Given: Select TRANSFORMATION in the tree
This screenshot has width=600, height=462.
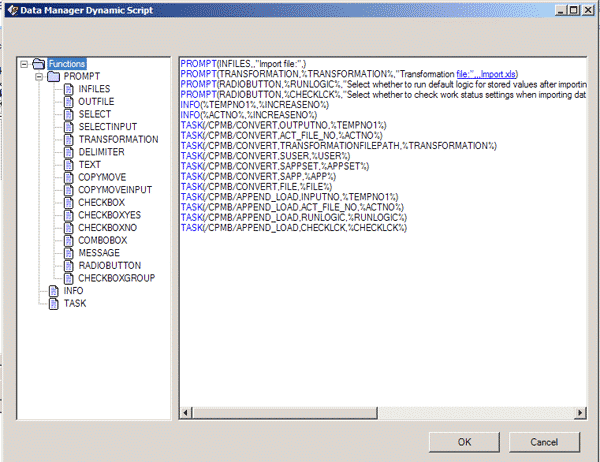Looking at the screenshot, I should [118, 140].
